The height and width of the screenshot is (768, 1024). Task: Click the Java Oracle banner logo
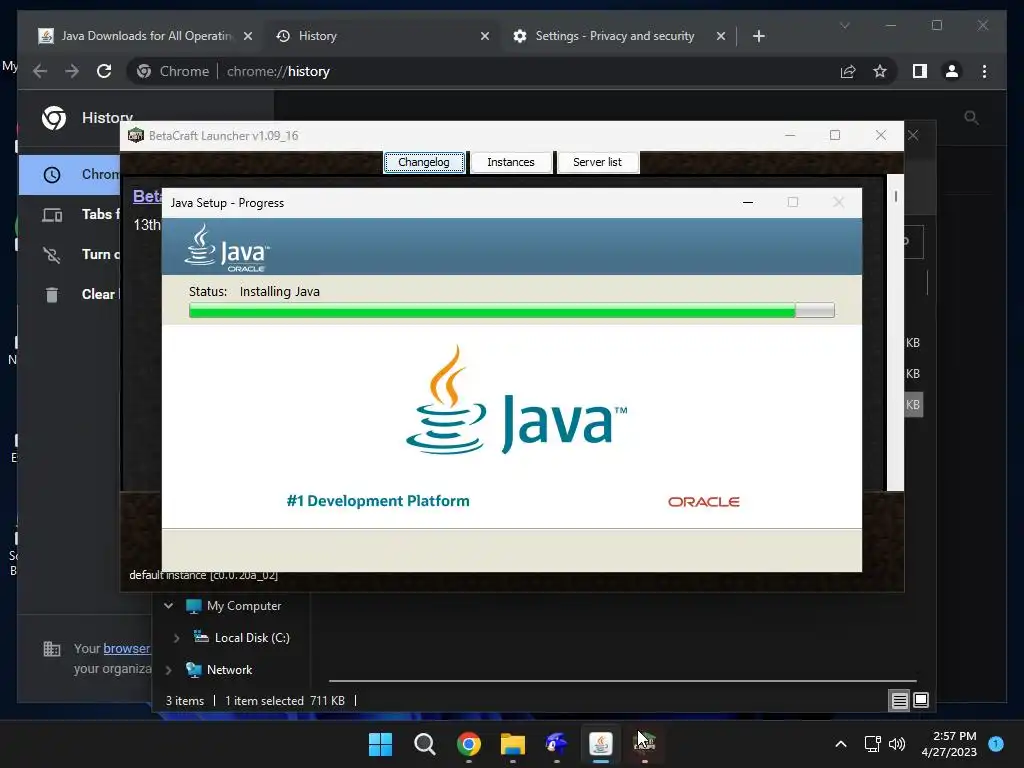[x=226, y=248]
